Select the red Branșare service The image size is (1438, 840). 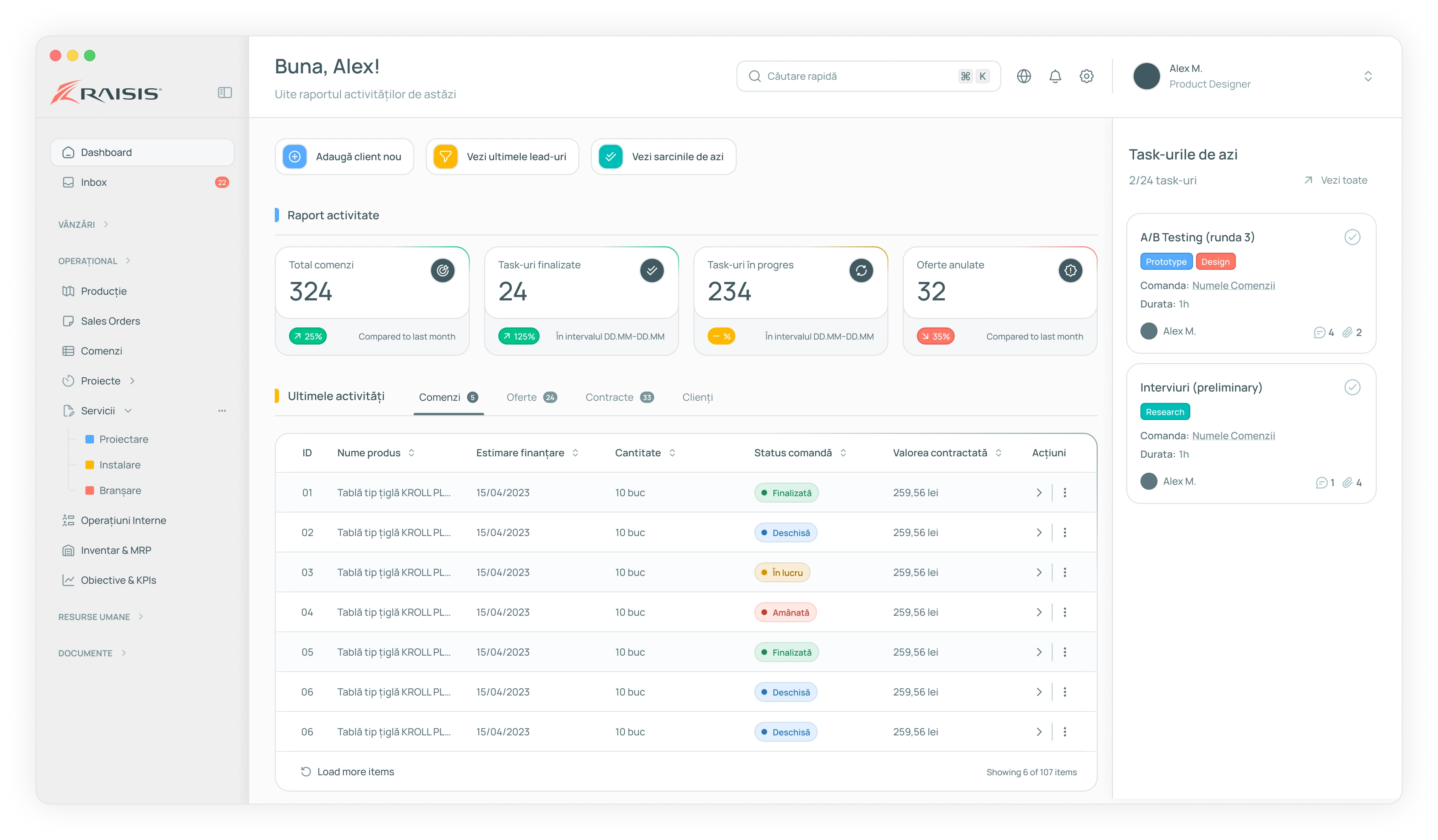[x=113, y=491]
